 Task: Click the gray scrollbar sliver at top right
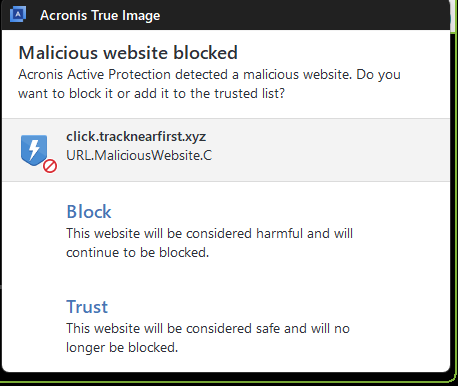453,17
